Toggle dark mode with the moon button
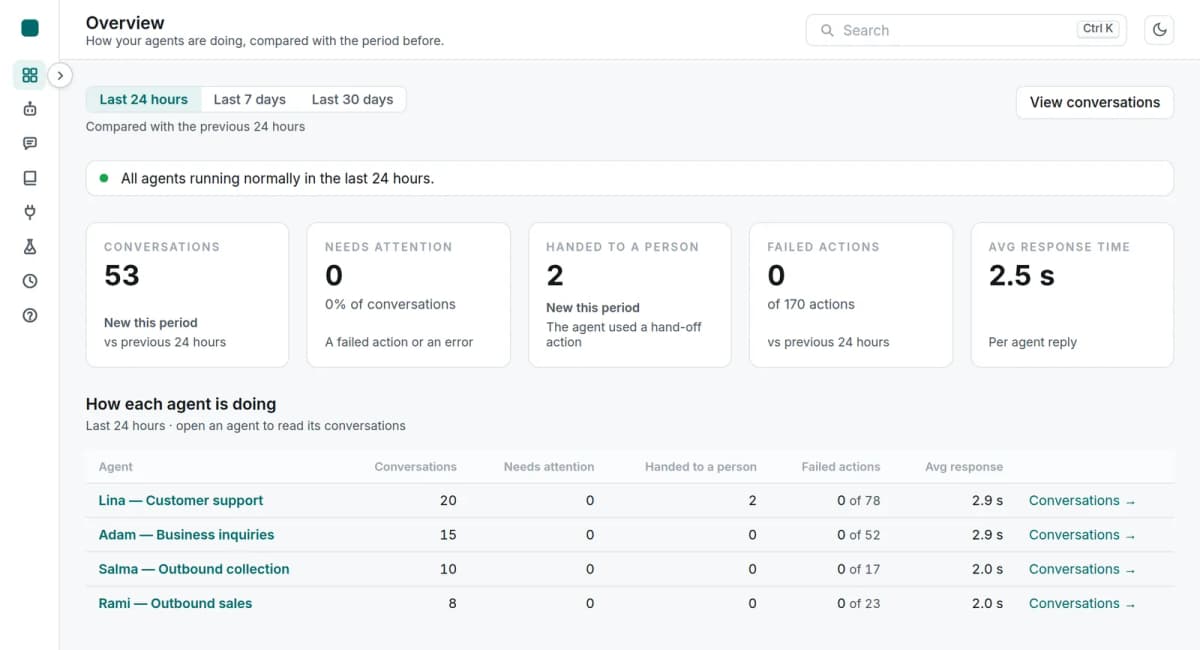 [1159, 30]
